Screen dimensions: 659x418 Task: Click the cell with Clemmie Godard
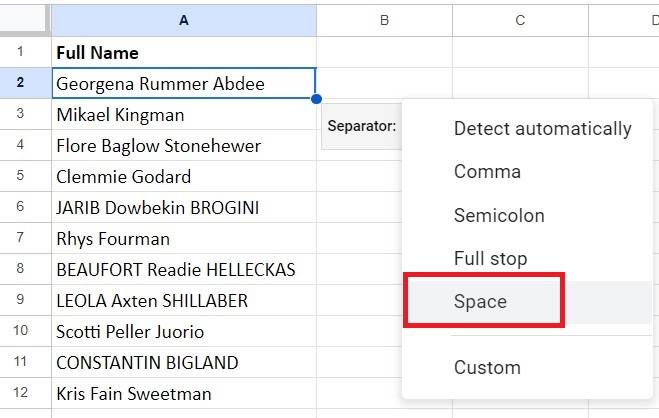(184, 177)
